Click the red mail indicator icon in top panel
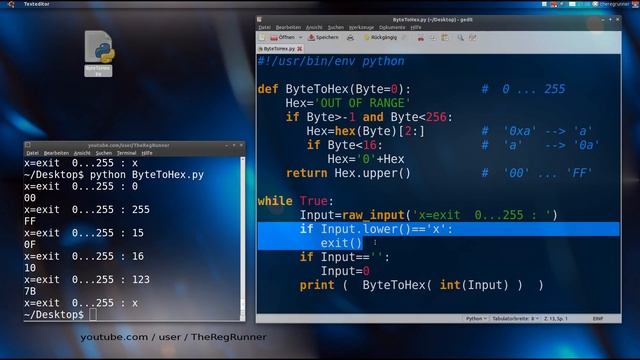 (554, 4)
